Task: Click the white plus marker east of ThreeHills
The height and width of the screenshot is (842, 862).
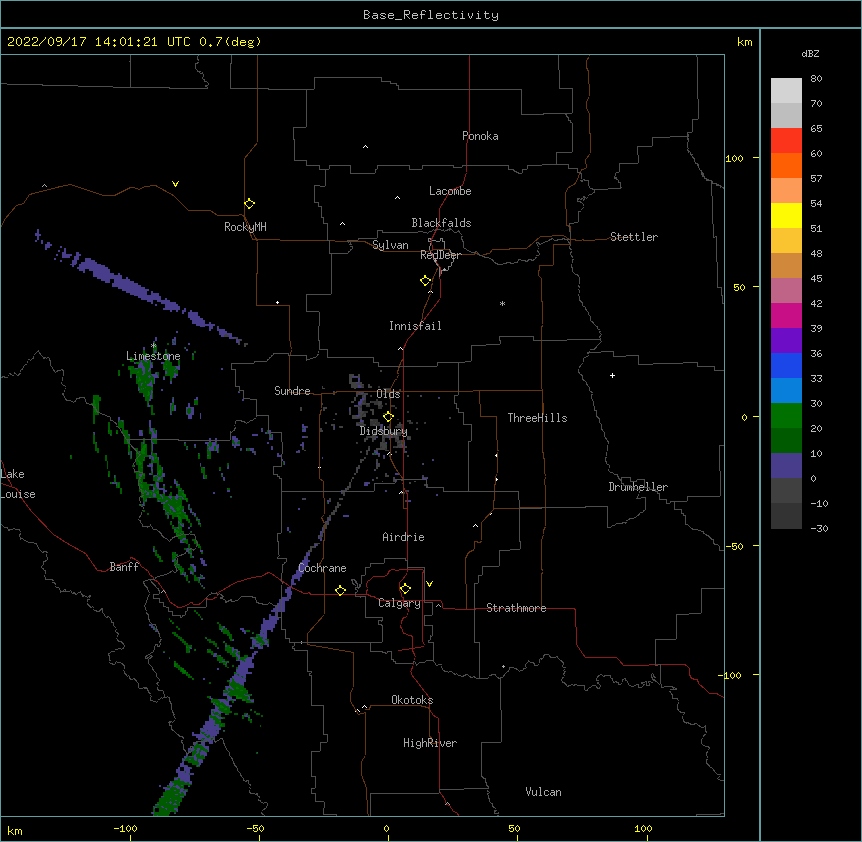Action: pos(612,375)
